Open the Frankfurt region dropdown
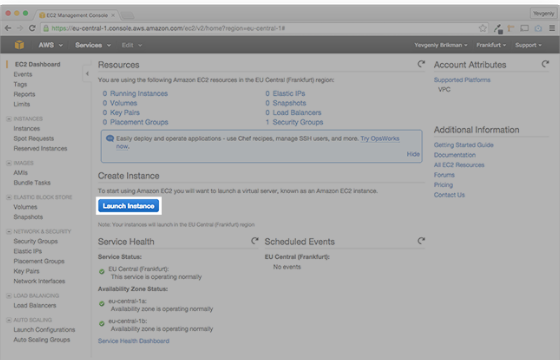This screenshot has width=560, height=360. pos(491,45)
